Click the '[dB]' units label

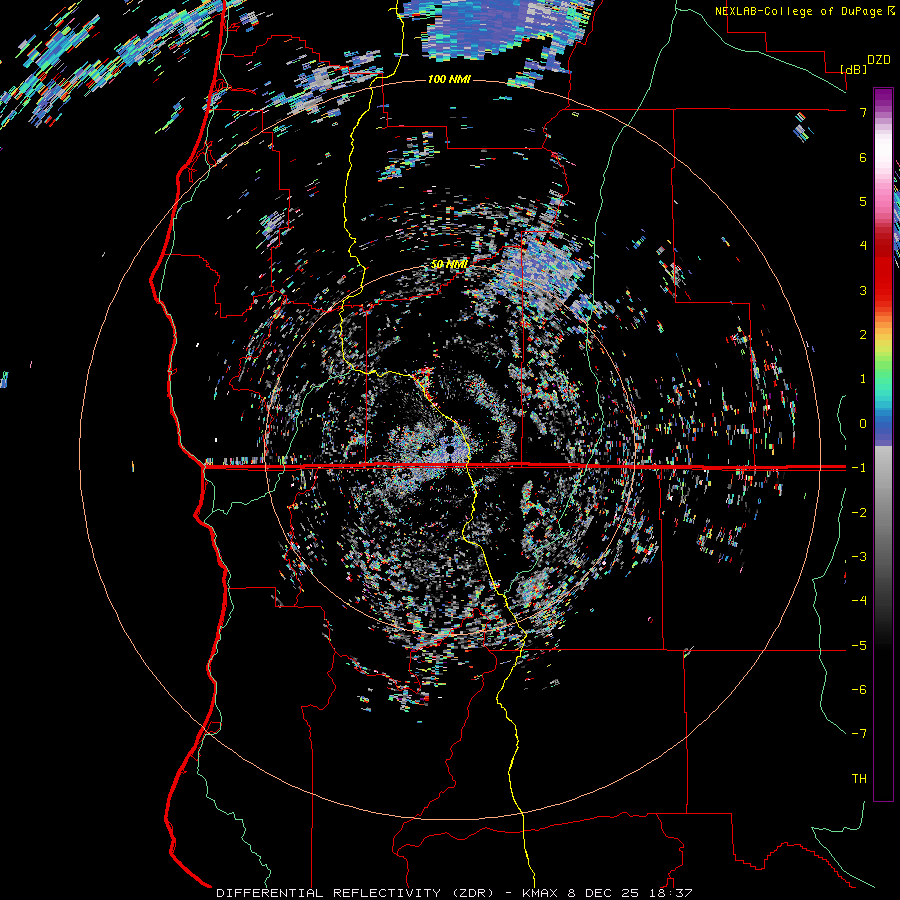(854, 69)
